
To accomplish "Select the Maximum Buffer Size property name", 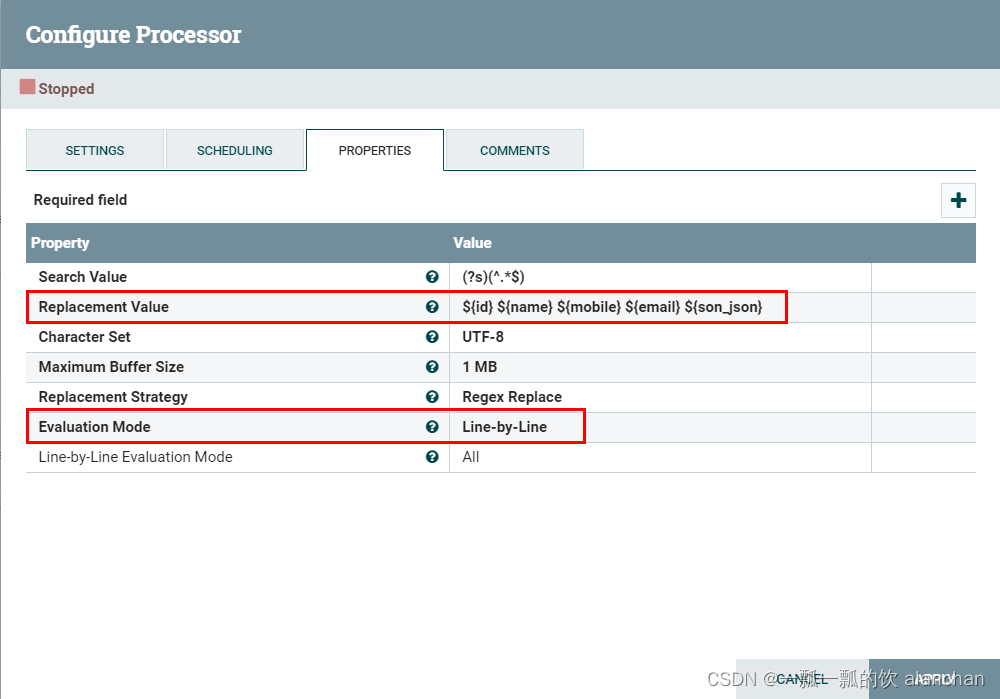I will point(111,367).
